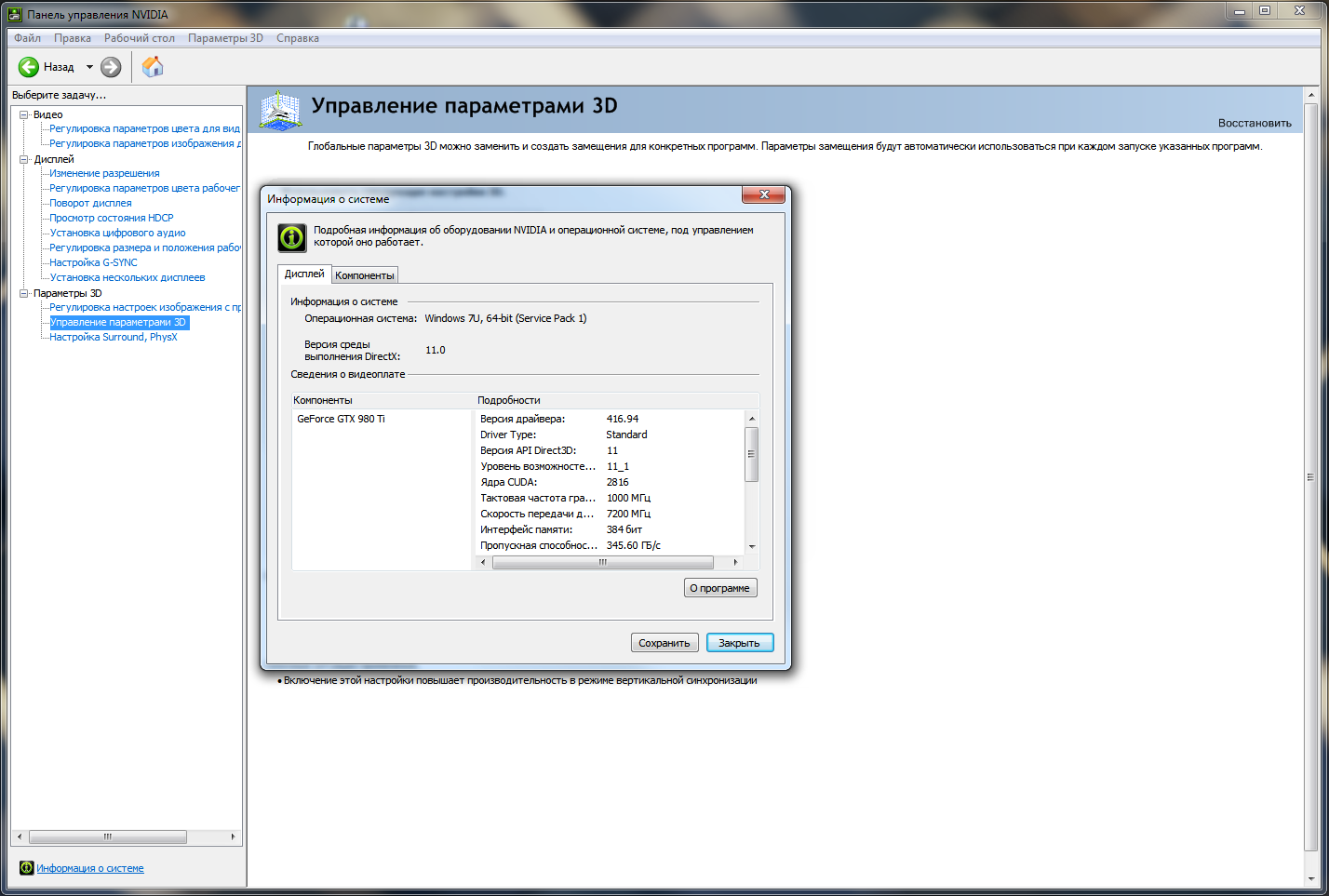Viewport: 1329px width, 896px height.
Task: Click the Информация о системе link
Action: coord(90,868)
